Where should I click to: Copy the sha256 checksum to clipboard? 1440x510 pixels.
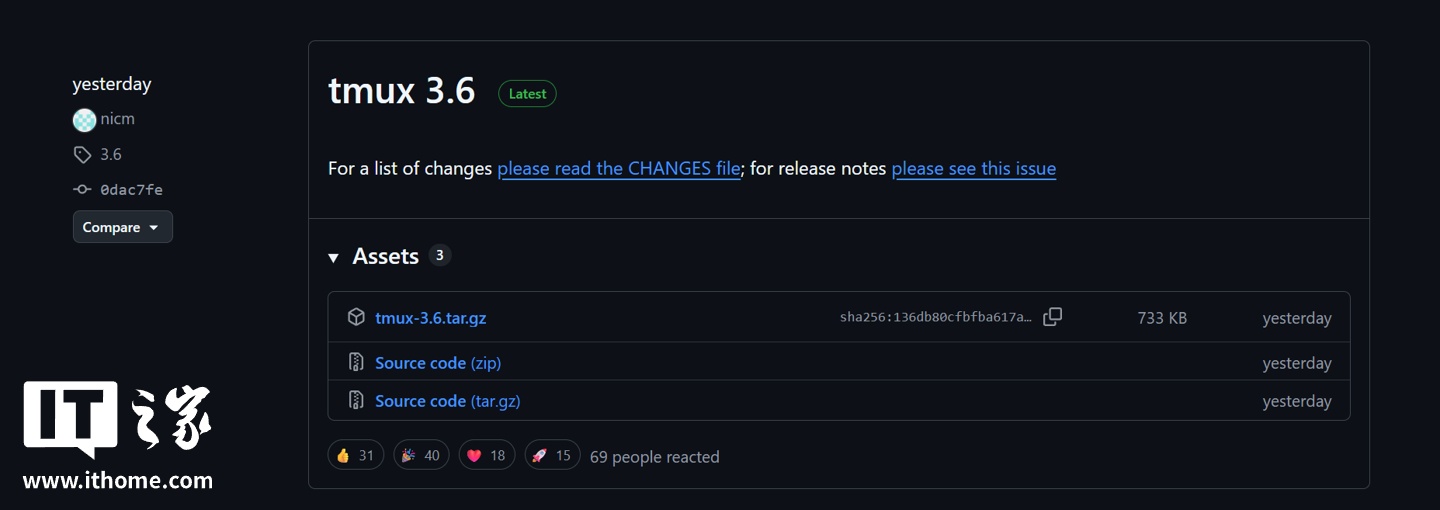click(x=1052, y=317)
